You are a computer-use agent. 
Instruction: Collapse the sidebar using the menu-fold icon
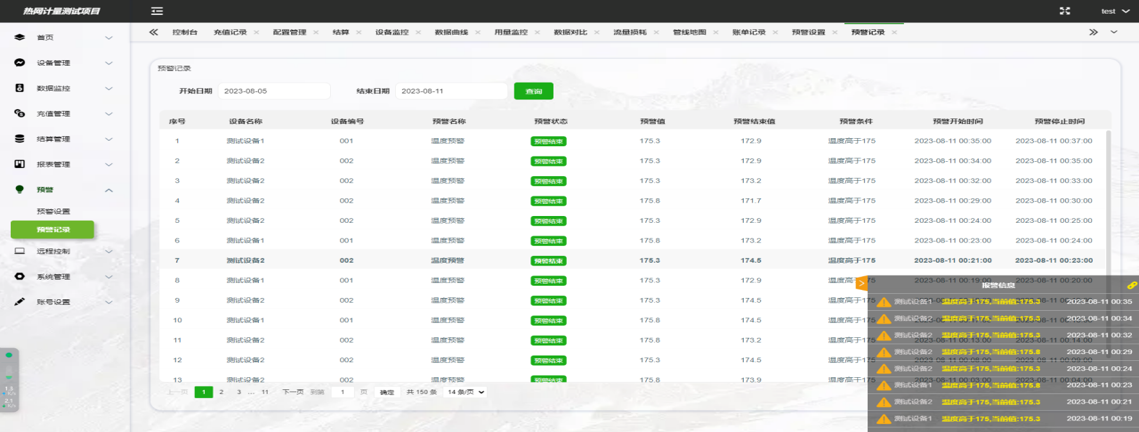pyautogui.click(x=157, y=11)
